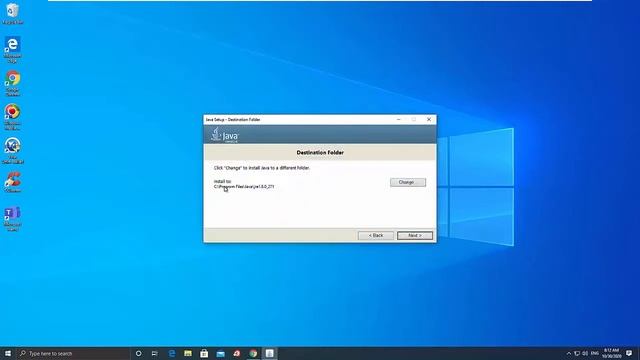Open the network status tray icon
This screenshot has width=640, height=360.
click(577, 353)
